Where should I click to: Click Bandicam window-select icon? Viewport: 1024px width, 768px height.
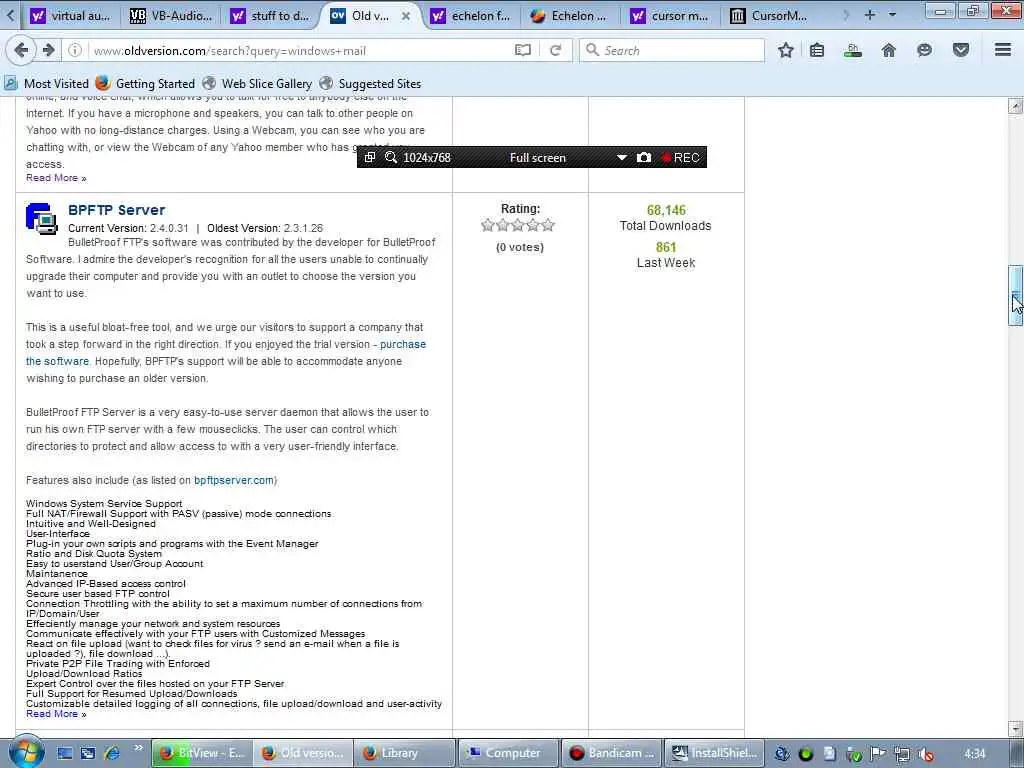click(x=370, y=157)
